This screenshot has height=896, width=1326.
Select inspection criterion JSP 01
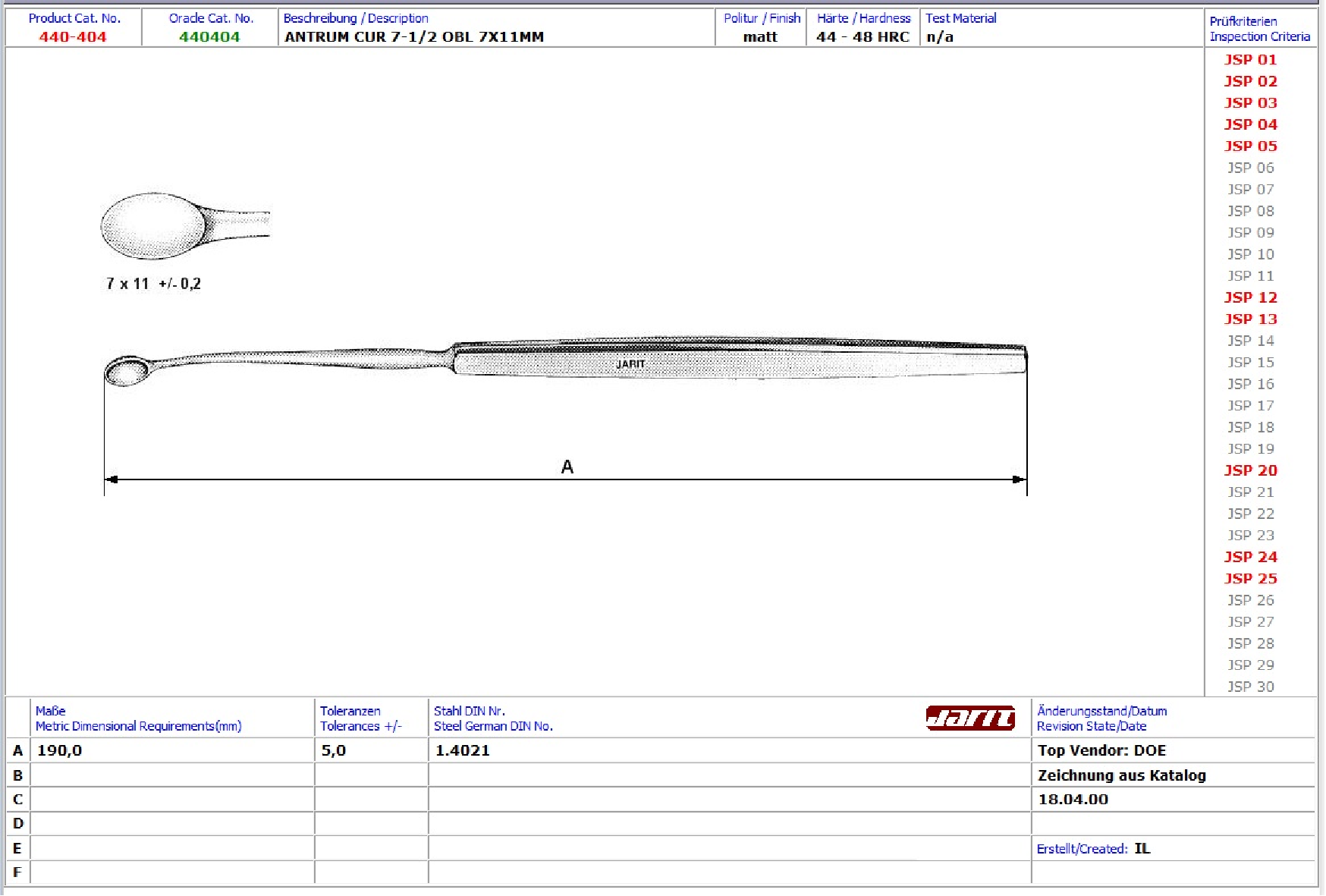tap(1250, 60)
